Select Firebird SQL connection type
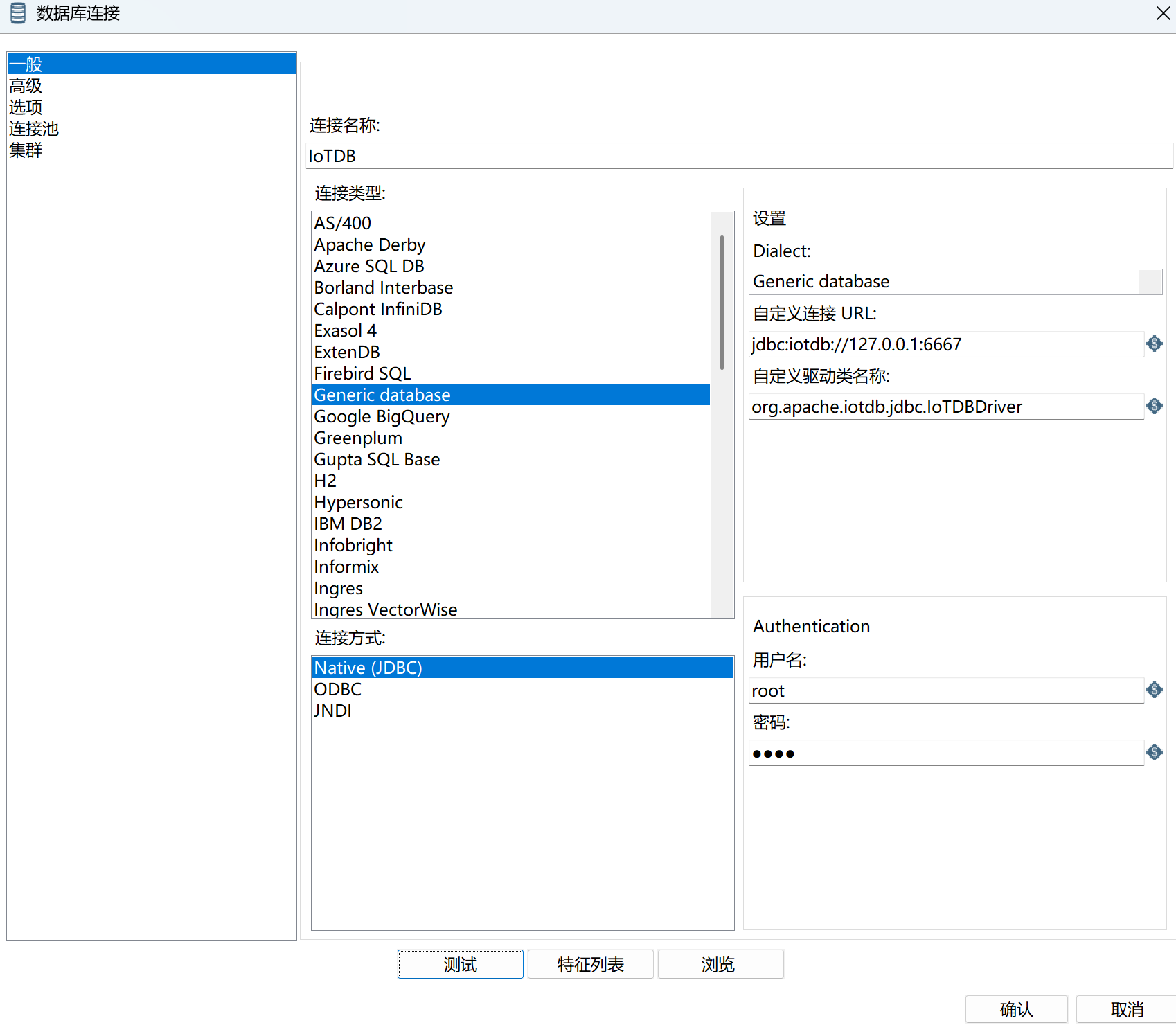 click(x=511, y=373)
